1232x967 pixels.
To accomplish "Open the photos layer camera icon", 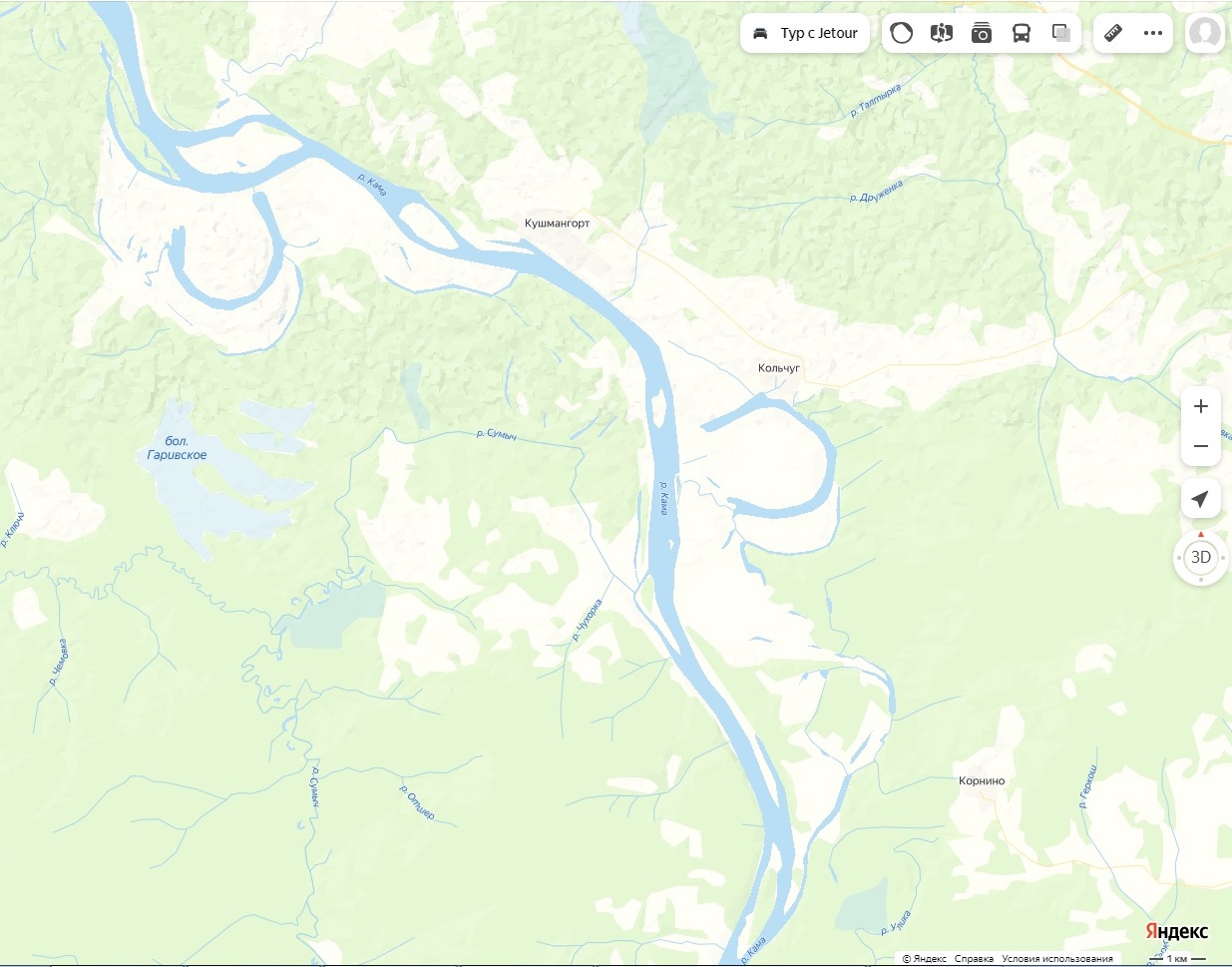I will coord(982,33).
